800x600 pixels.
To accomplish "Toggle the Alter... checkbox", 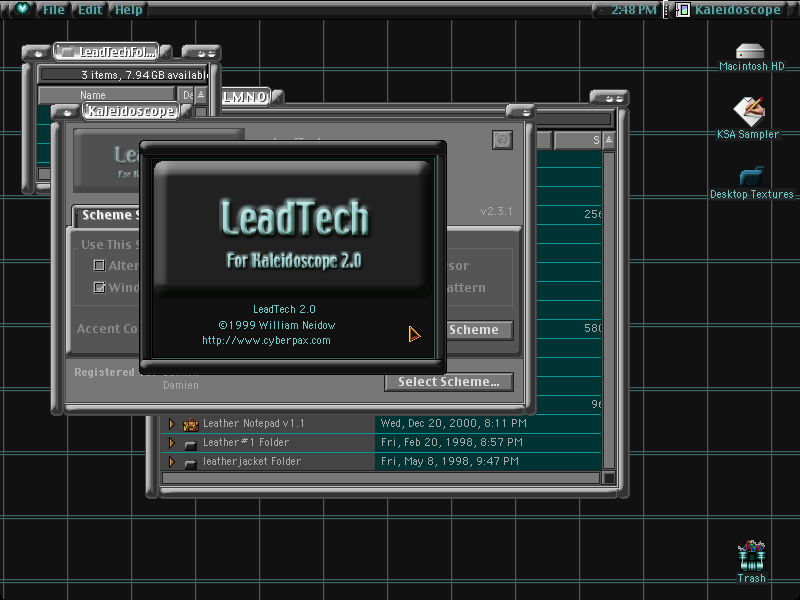I will click(x=99, y=265).
